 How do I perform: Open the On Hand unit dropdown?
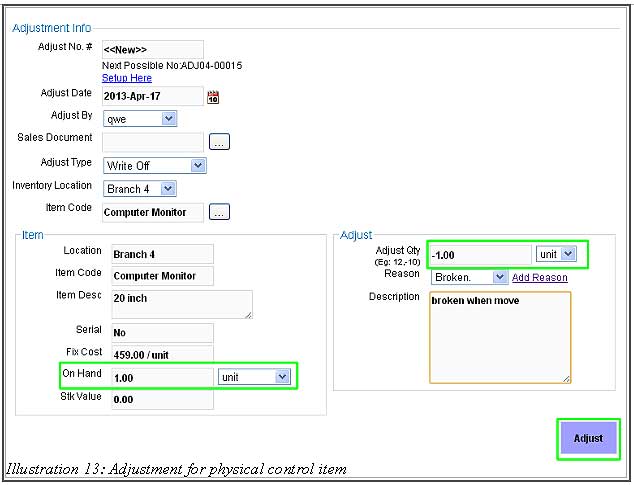point(255,377)
